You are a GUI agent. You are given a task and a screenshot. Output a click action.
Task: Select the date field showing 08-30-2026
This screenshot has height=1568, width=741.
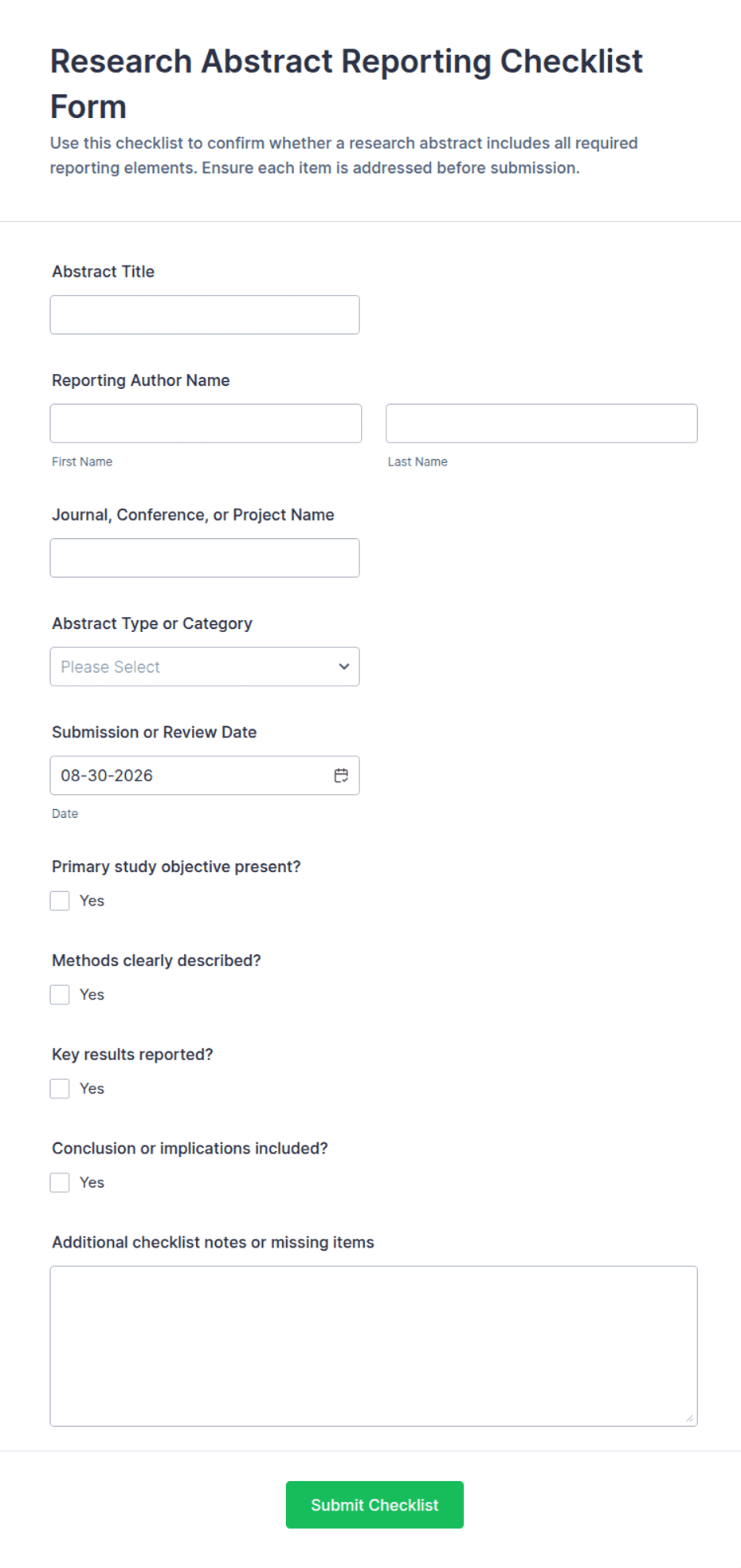click(x=205, y=776)
